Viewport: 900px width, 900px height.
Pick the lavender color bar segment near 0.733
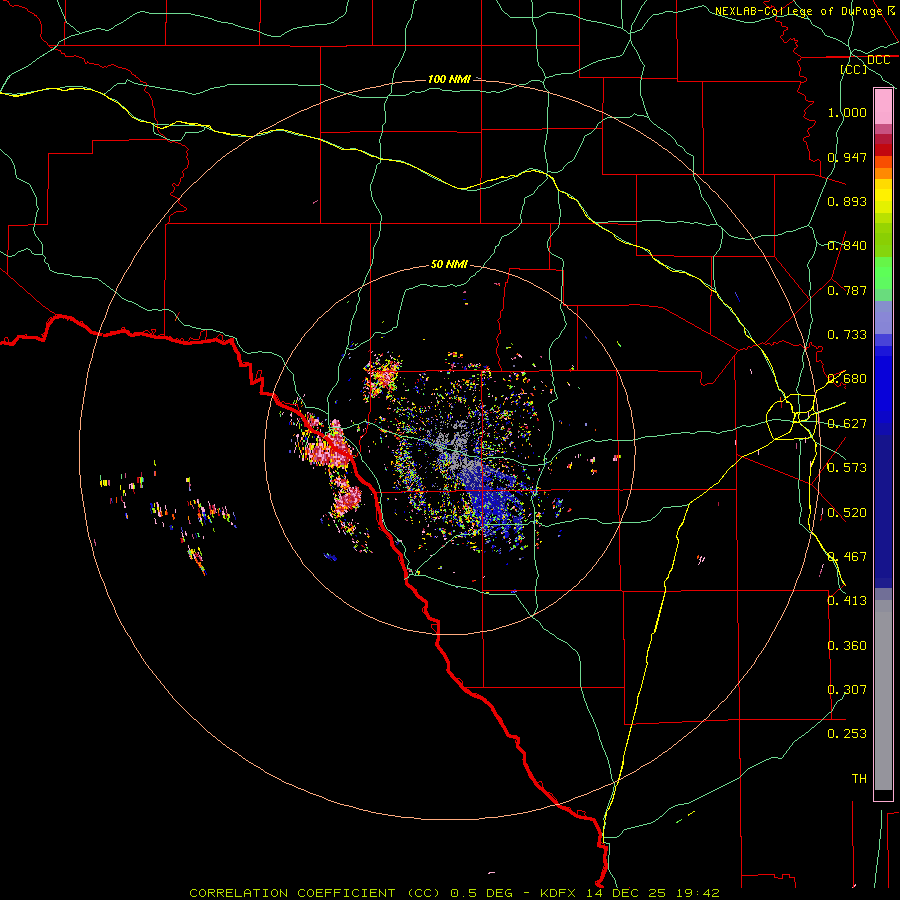point(883,319)
